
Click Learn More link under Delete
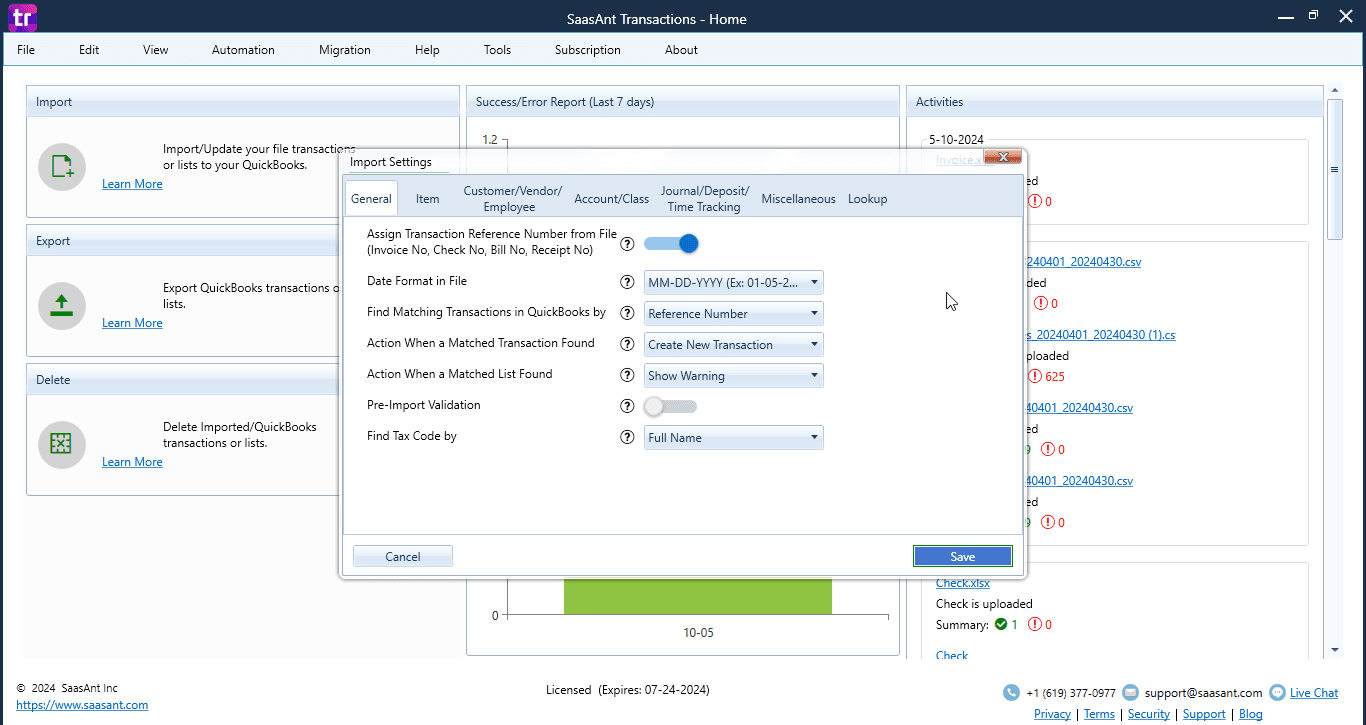[132, 462]
